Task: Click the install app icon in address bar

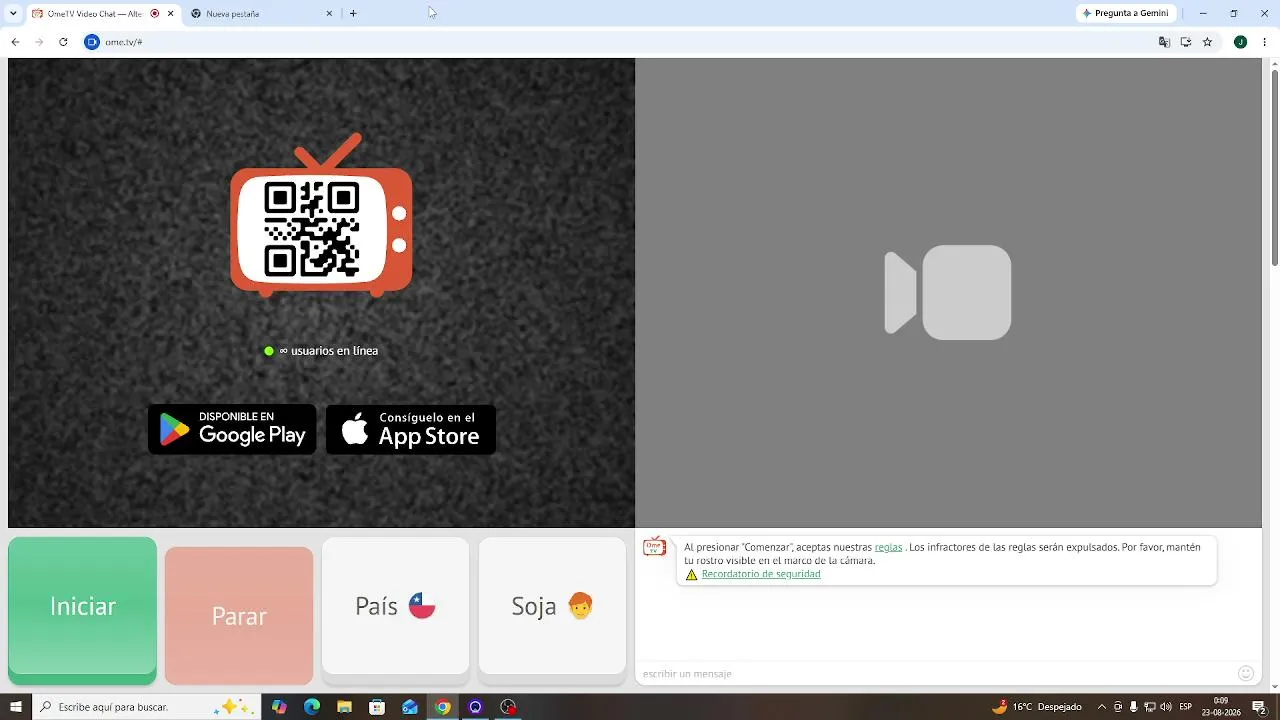Action: [1186, 42]
